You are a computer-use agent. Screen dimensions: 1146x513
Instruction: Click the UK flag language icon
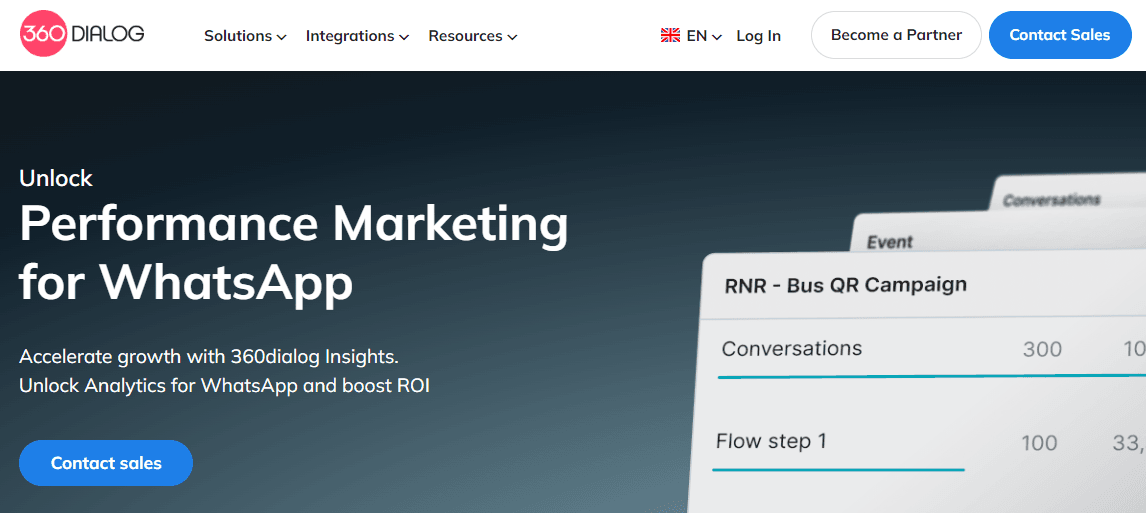click(x=670, y=36)
